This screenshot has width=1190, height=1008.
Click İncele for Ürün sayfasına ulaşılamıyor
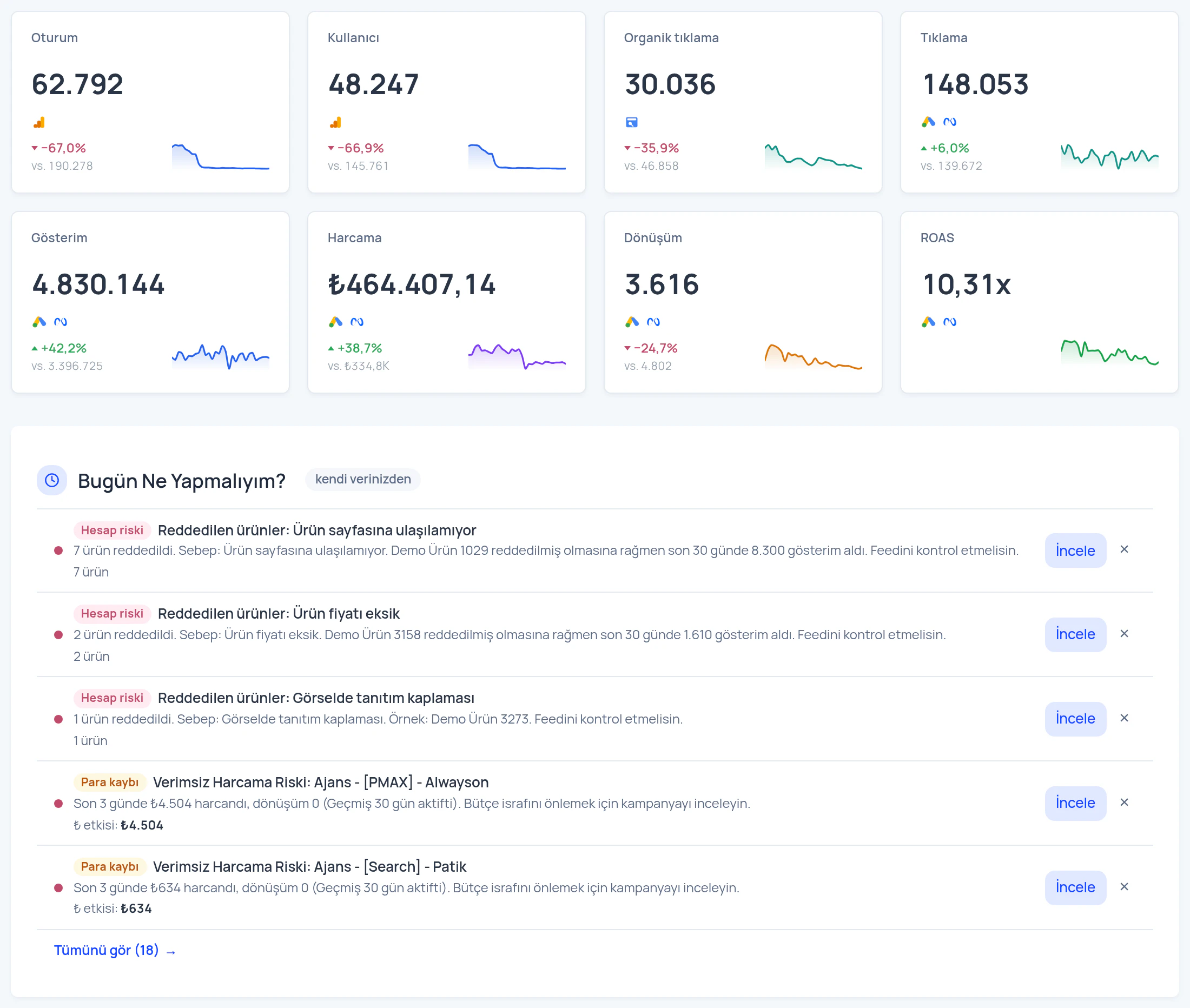tap(1075, 551)
